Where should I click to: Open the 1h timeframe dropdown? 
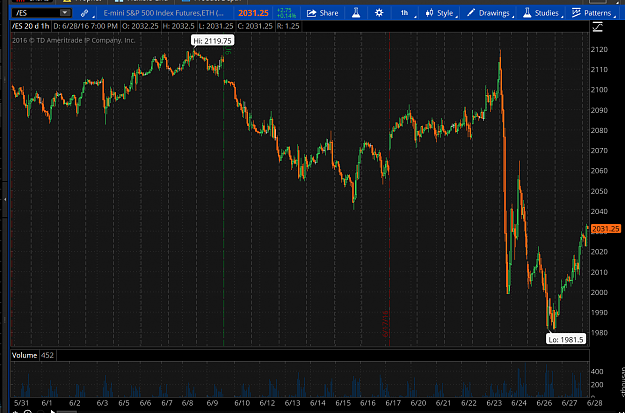(x=406, y=13)
